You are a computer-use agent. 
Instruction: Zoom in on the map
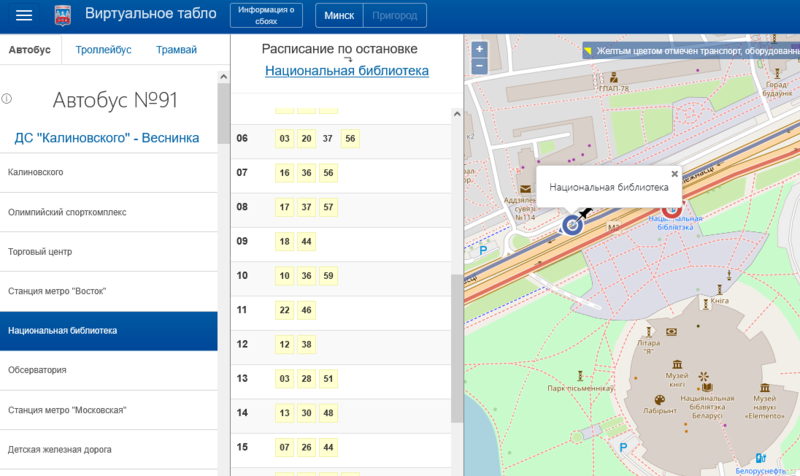point(479,49)
